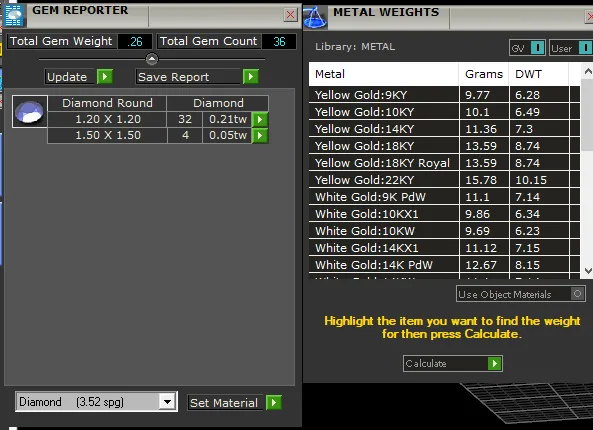Image resolution: width=593 pixels, height=430 pixels.
Task: Open the Diamond material dropdown
Action: pos(167,402)
